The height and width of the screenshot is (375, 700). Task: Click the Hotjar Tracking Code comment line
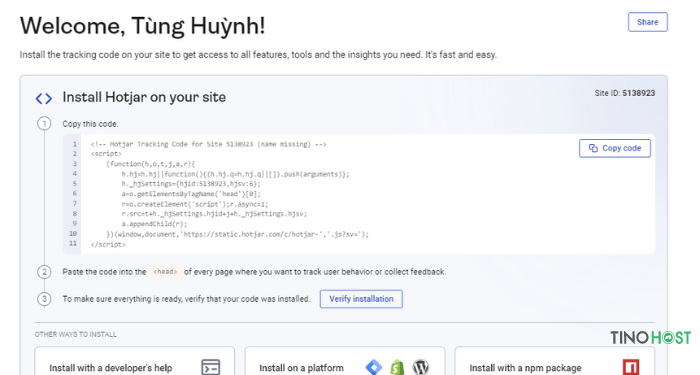pos(208,144)
